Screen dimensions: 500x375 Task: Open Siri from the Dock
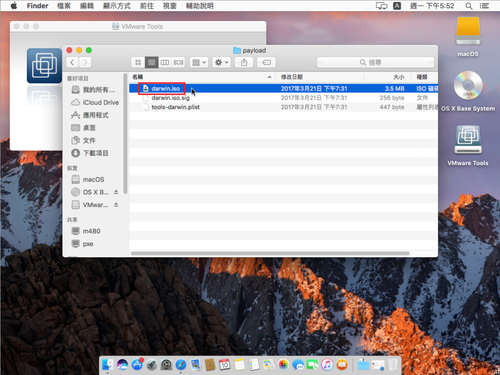pyautogui.click(x=122, y=365)
